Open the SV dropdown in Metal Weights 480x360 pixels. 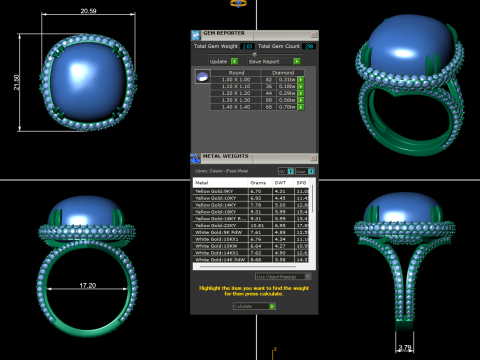286,171
